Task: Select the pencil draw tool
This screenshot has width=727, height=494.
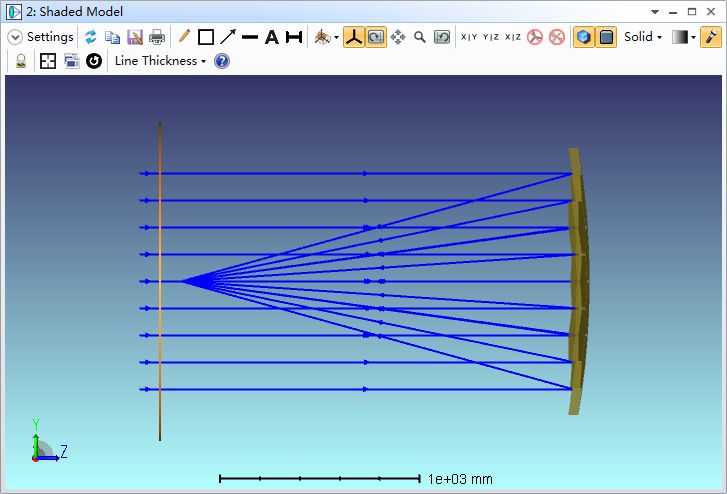Action: tap(183, 37)
